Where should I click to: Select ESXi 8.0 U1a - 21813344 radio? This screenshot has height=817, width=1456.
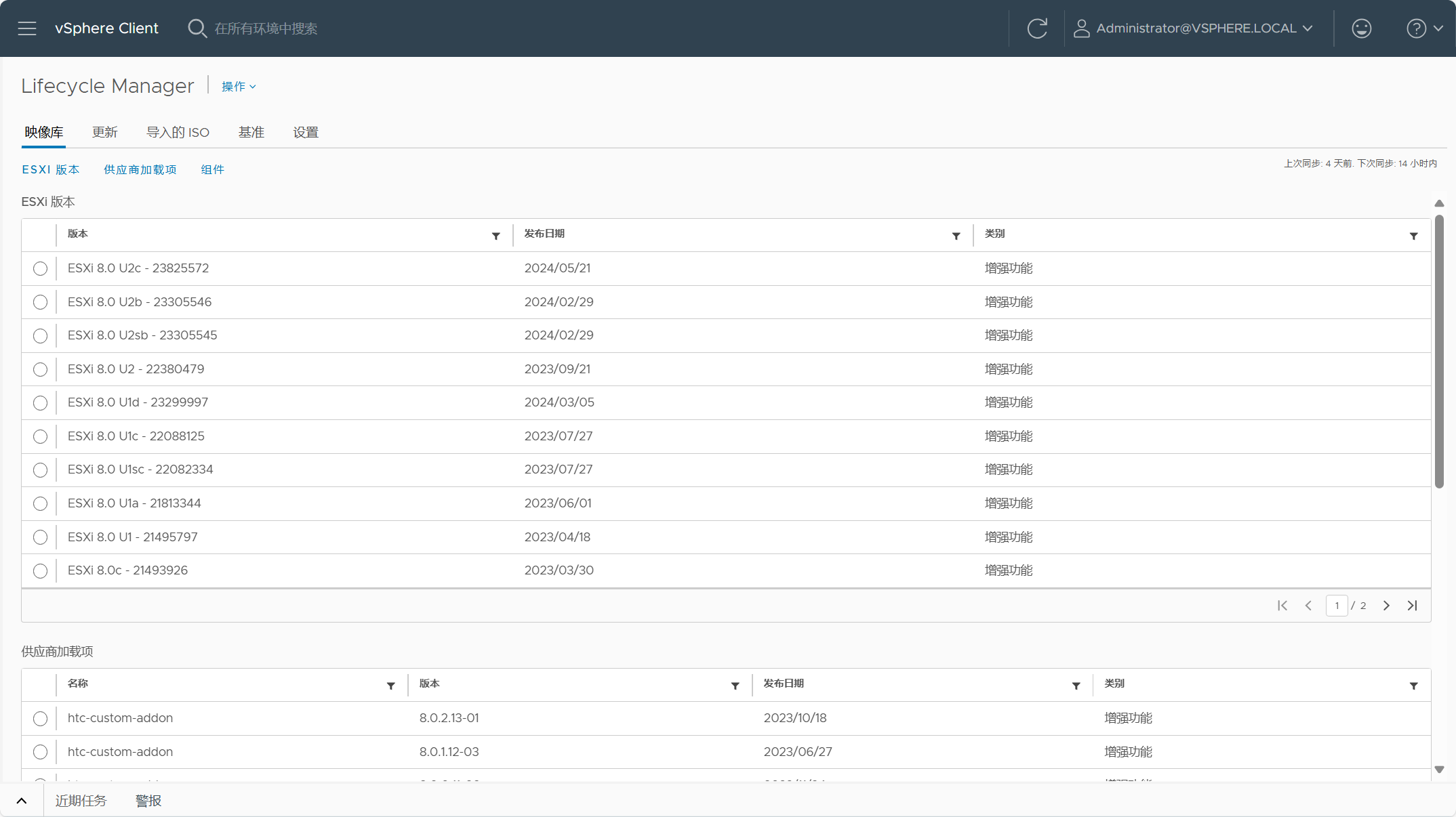click(x=40, y=503)
